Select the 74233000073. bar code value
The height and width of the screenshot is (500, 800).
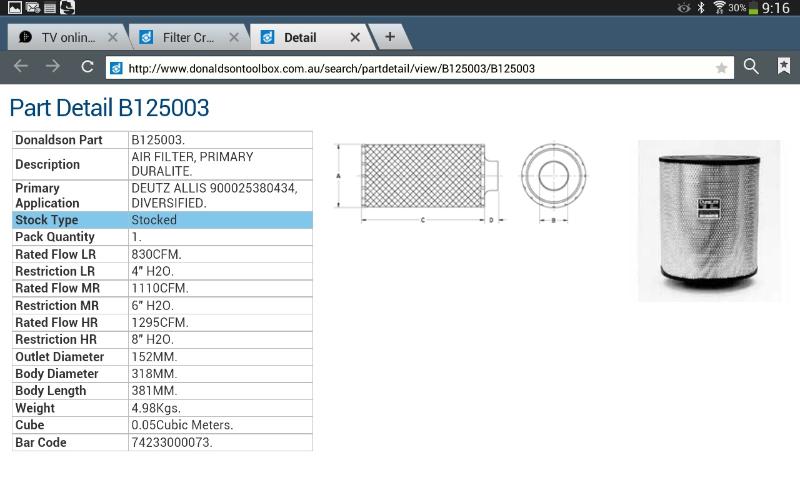[x=172, y=442]
